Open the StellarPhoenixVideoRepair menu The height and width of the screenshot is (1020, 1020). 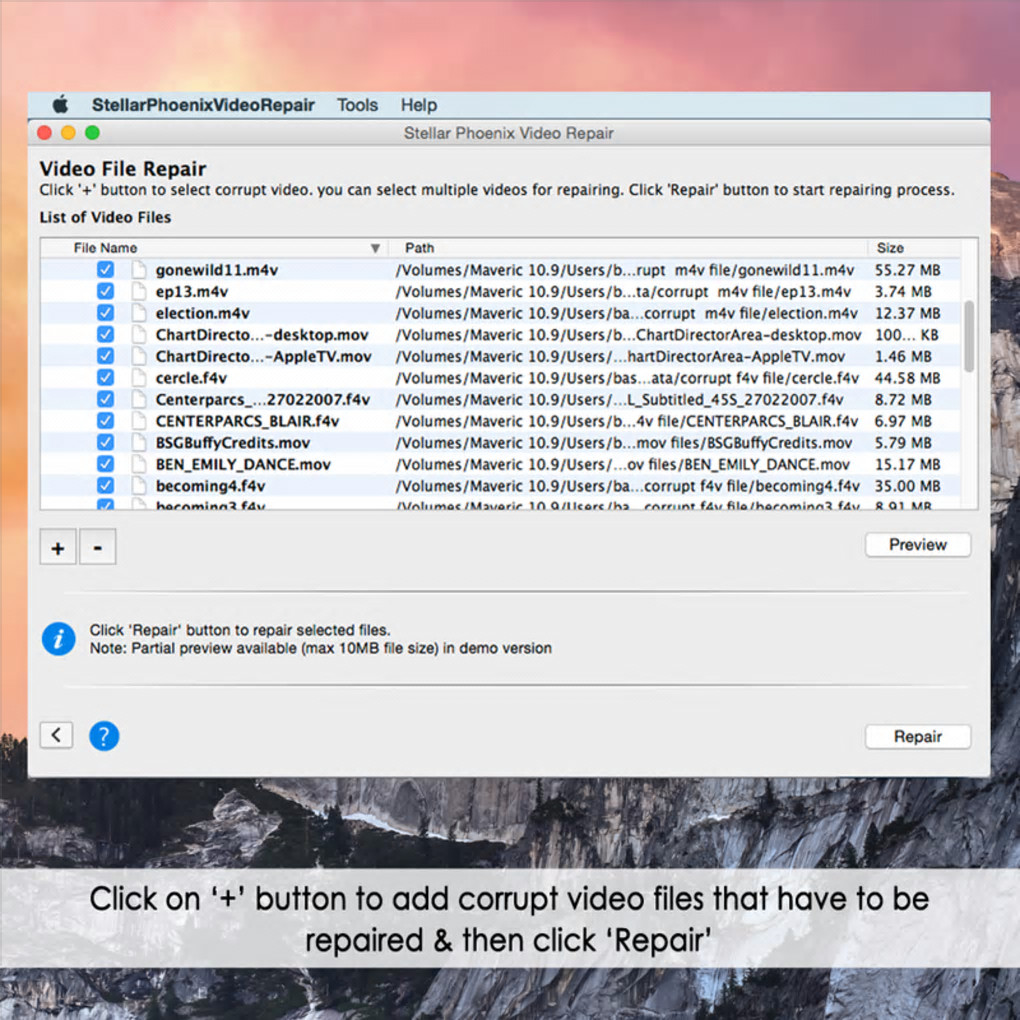coord(203,105)
